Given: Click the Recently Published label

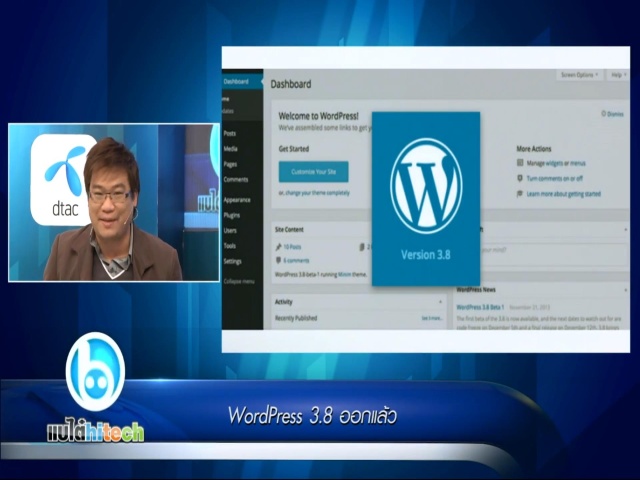Looking at the screenshot, I should coord(296,318).
